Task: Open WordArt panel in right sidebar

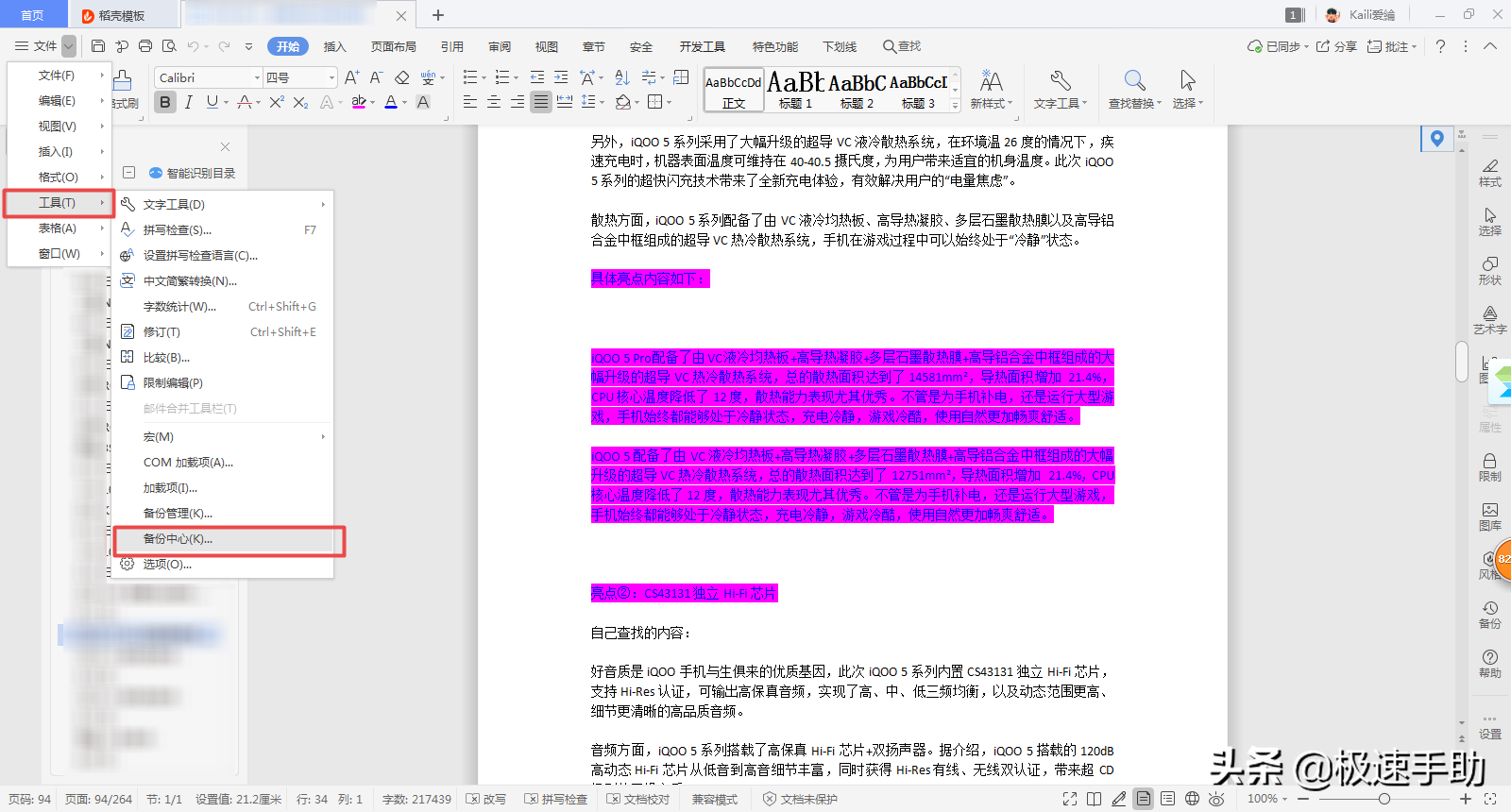Action: tap(1490, 319)
